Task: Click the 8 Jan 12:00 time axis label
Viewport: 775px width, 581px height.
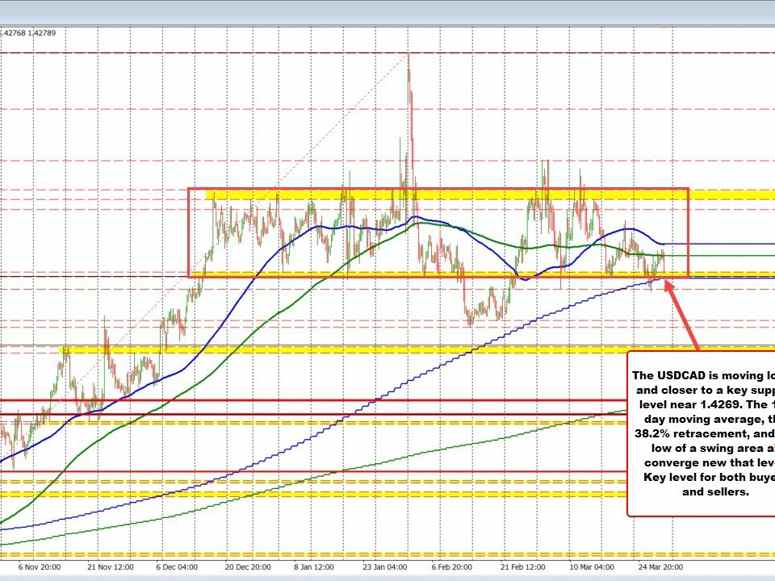Action: 313,567
